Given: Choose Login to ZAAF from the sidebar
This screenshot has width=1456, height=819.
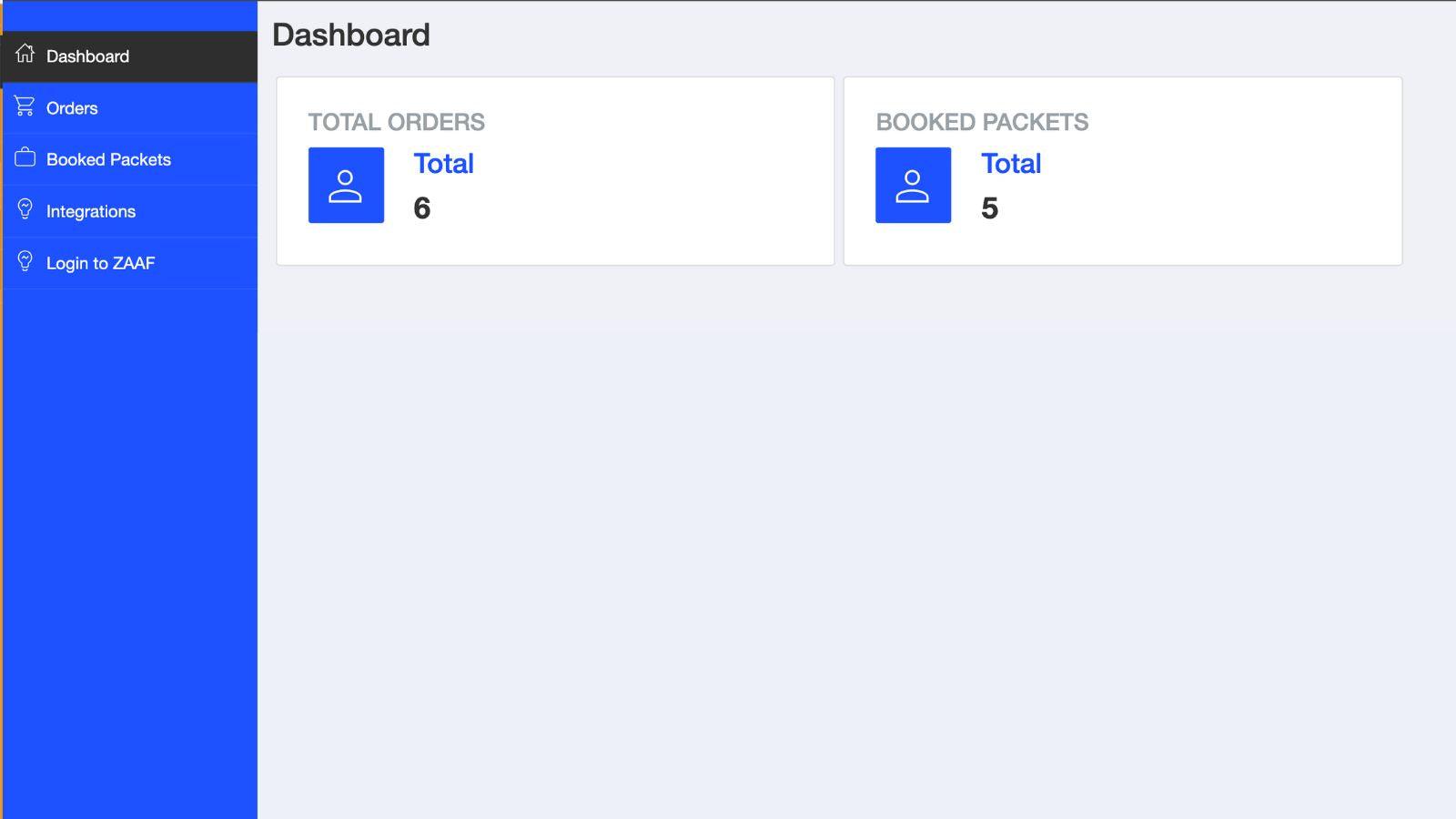Looking at the screenshot, I should (101, 262).
